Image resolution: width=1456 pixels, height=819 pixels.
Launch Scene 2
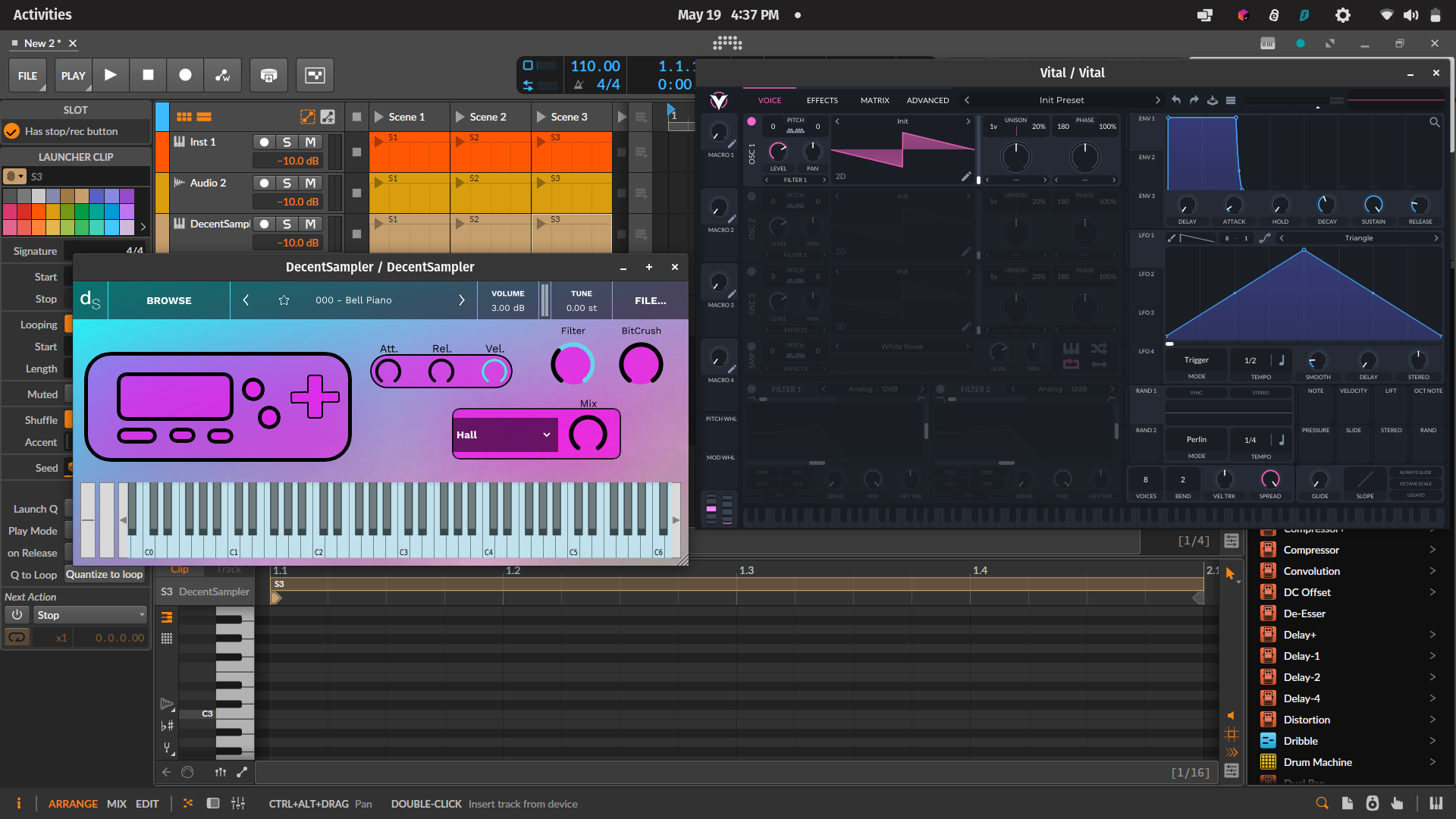pos(460,117)
